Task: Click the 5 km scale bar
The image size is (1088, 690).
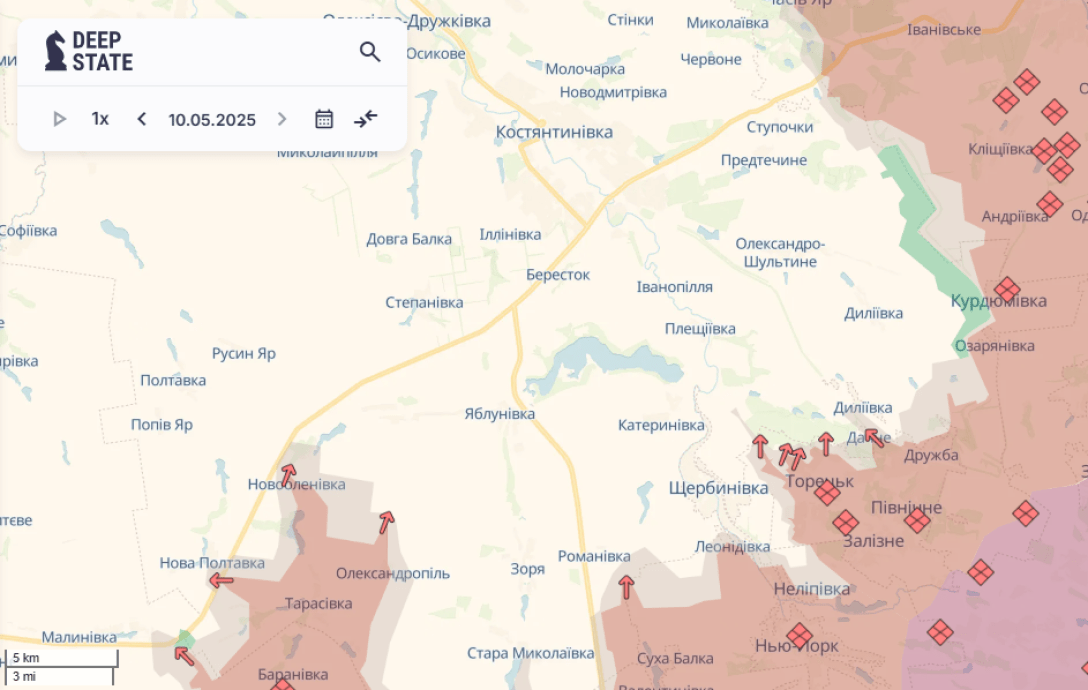Action: coord(60,658)
